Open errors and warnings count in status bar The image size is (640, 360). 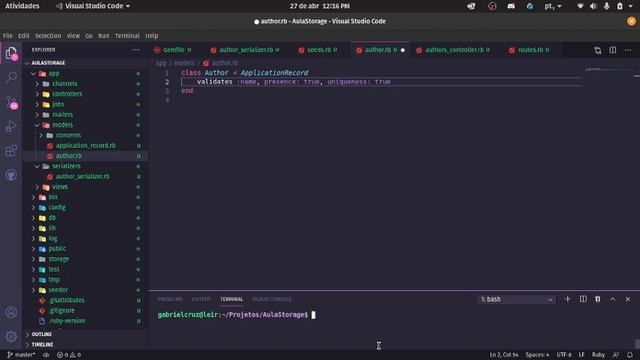click(69, 355)
